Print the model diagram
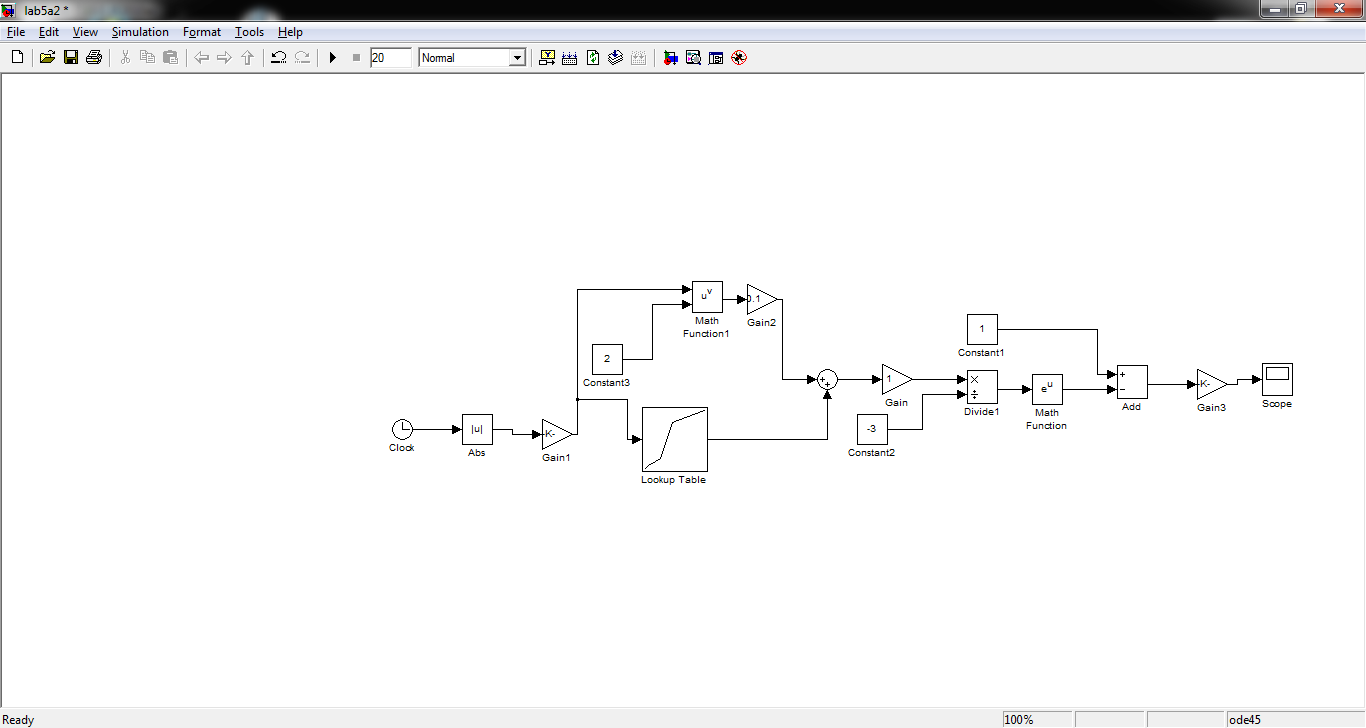 94,58
